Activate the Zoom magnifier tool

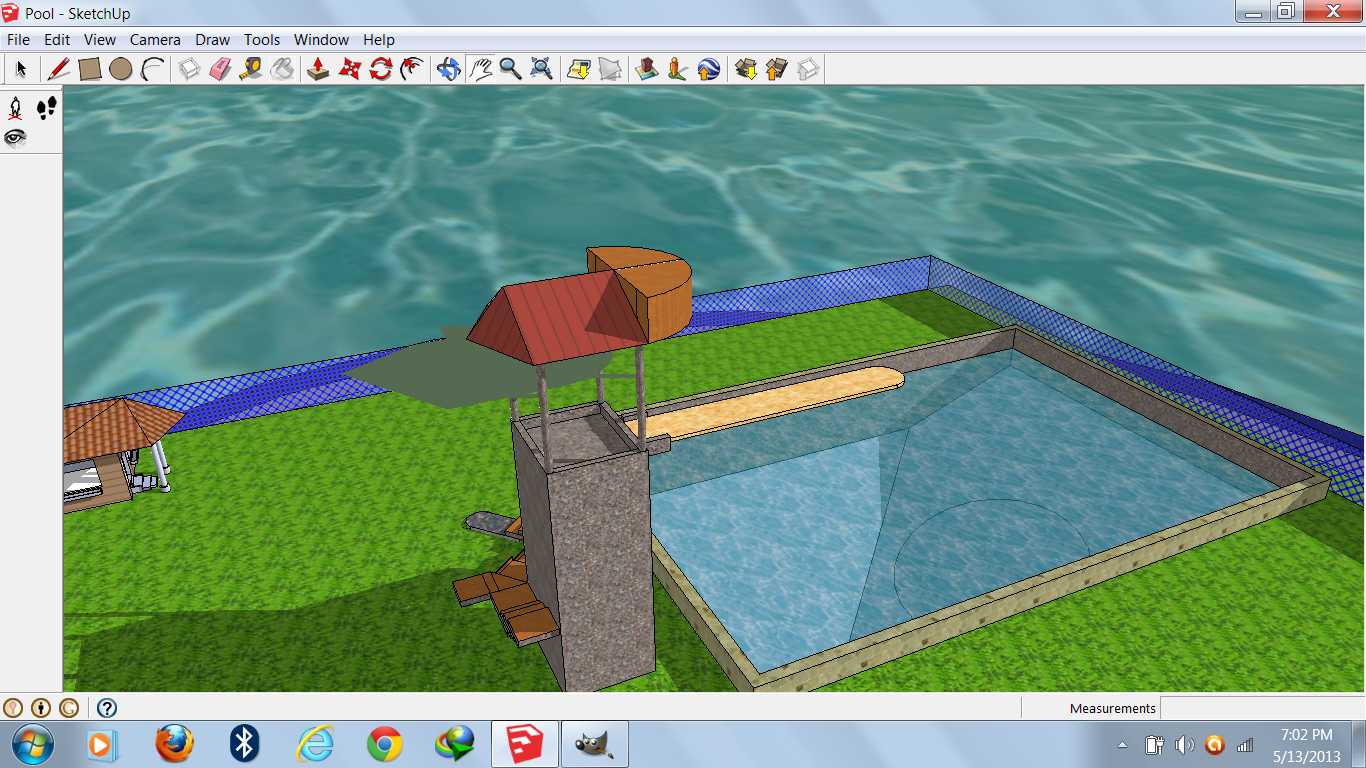point(511,69)
